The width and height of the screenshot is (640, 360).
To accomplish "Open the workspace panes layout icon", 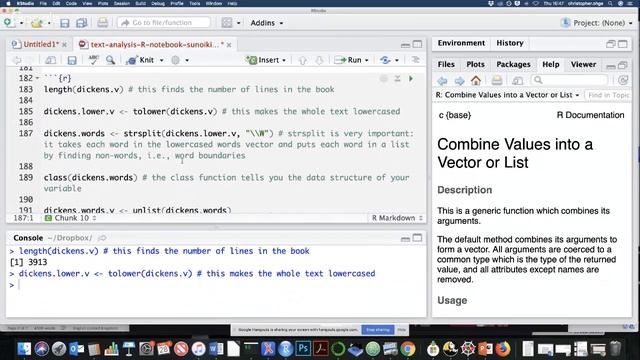I will click(227, 23).
